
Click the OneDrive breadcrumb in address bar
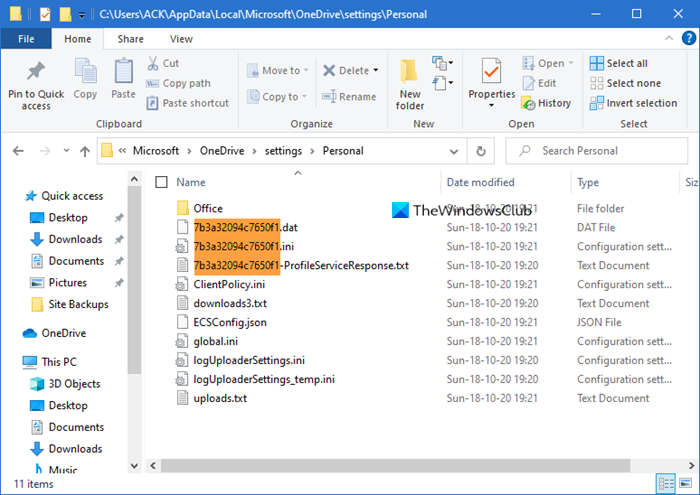pos(222,151)
